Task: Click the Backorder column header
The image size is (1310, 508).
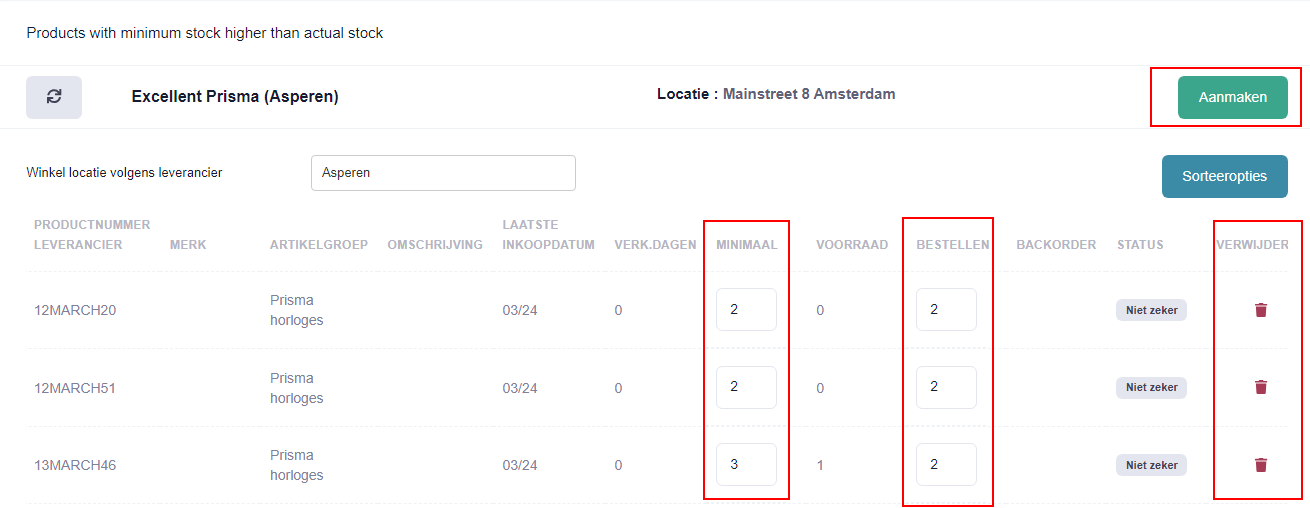Action: [1056, 245]
